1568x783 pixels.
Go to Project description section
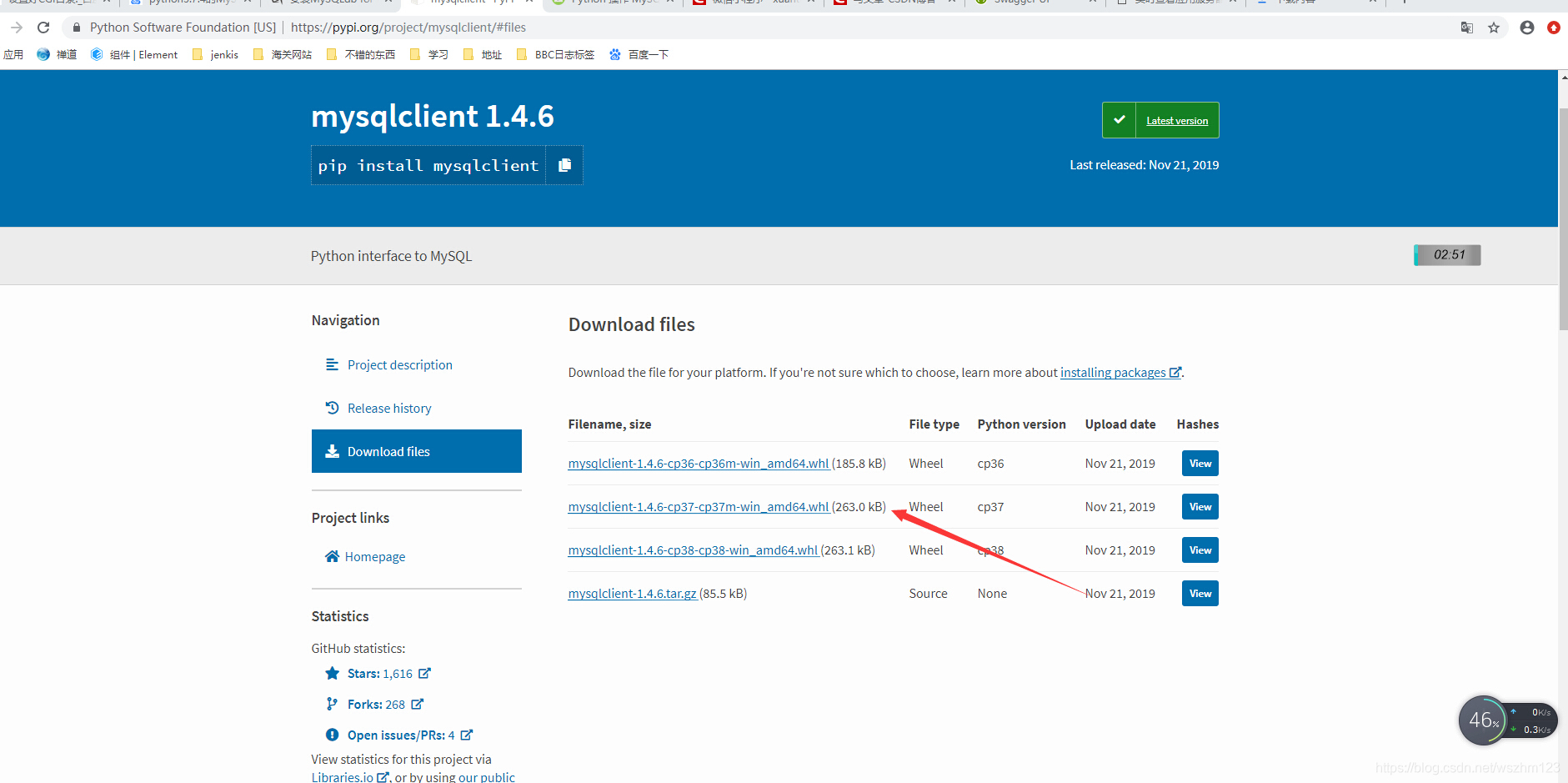[399, 364]
